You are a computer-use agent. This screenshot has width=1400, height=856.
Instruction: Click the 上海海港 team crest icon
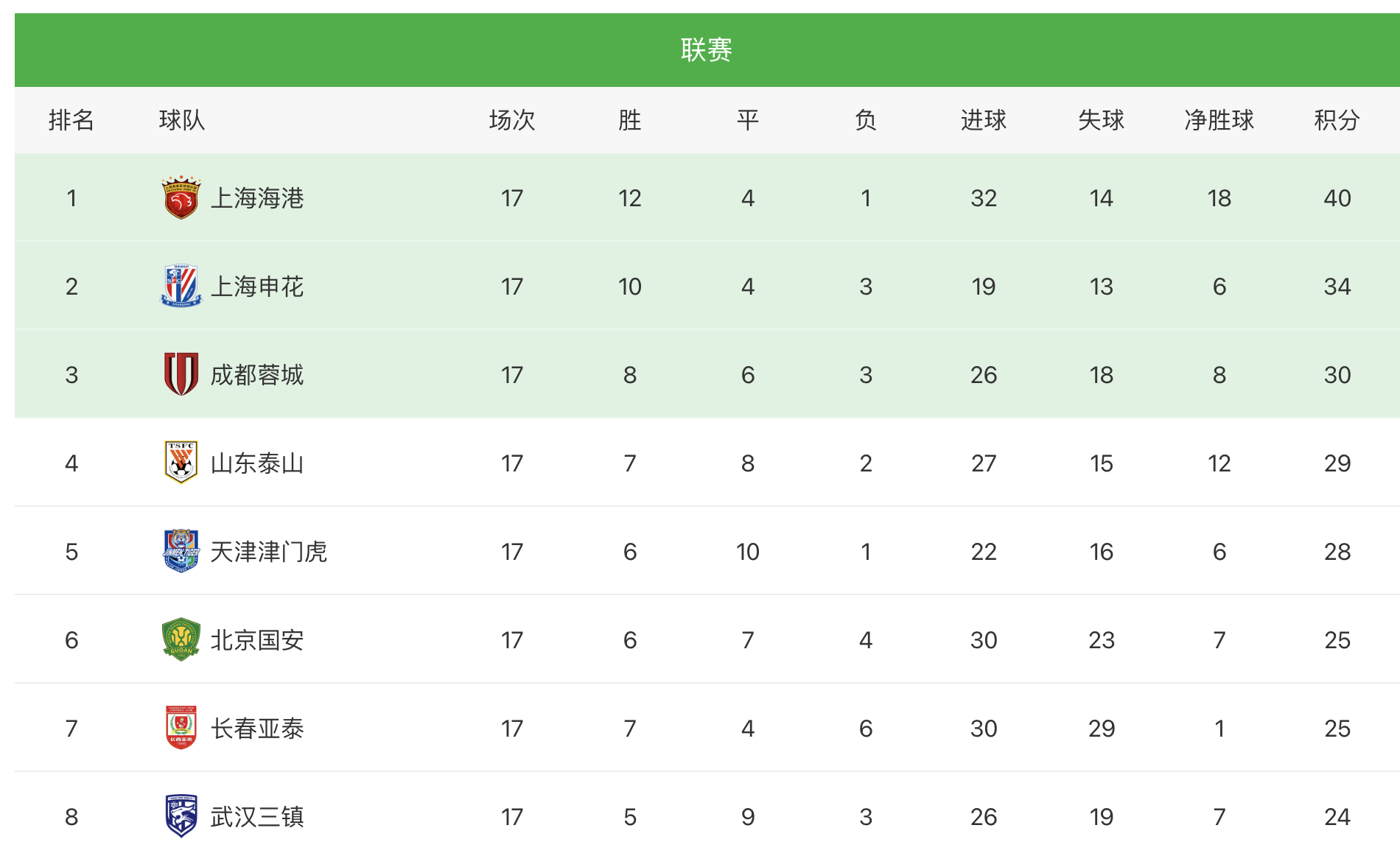[x=181, y=197]
